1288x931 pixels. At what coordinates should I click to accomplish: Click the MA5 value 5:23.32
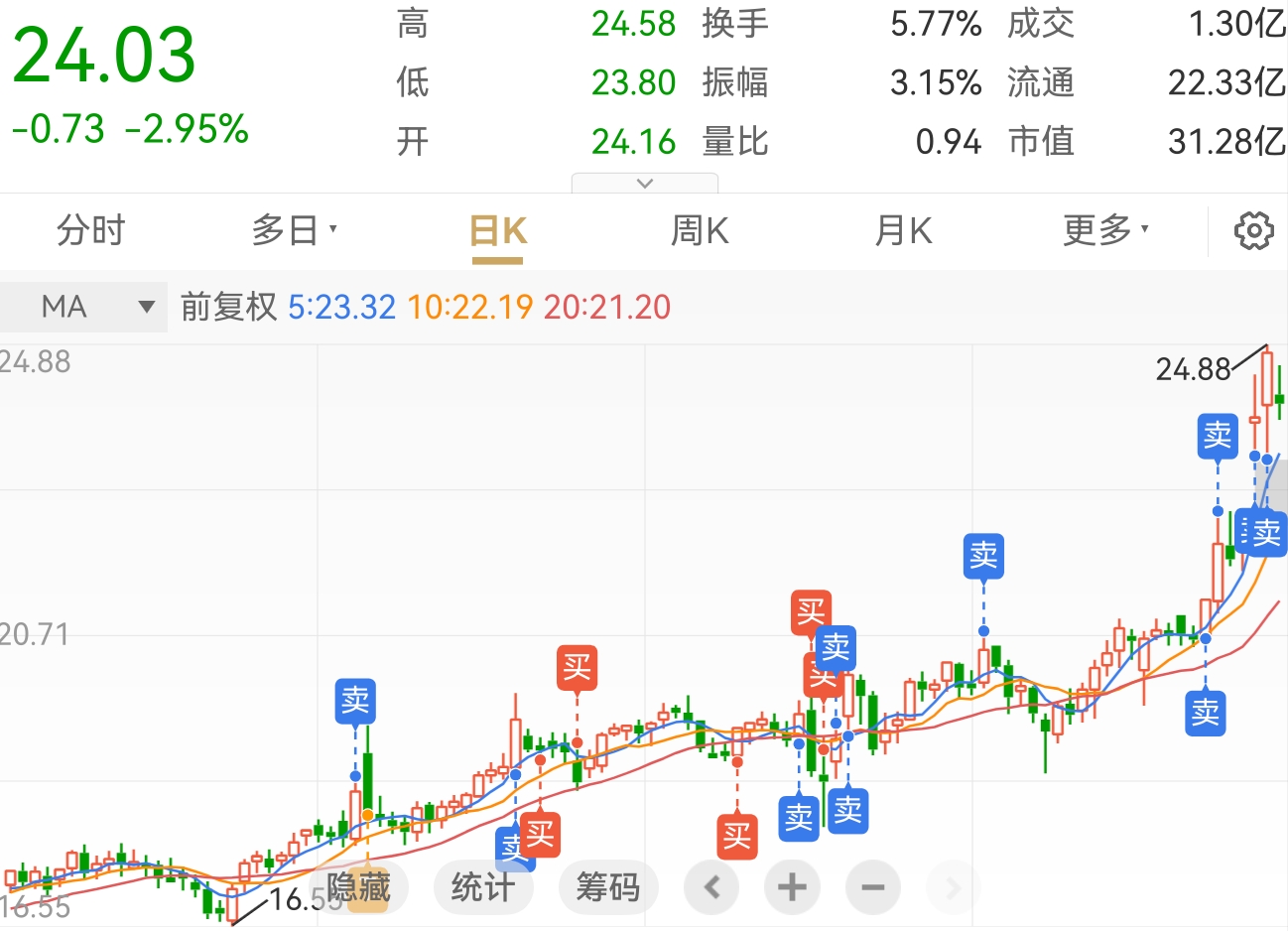[341, 307]
